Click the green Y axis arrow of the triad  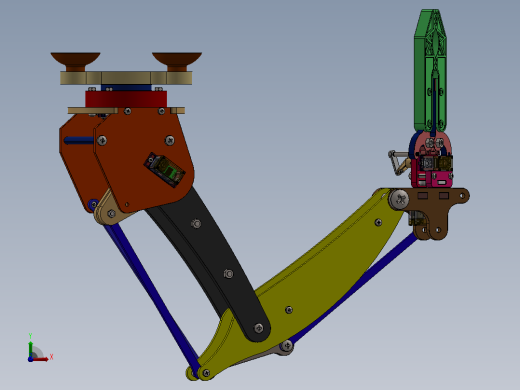pos(30,349)
